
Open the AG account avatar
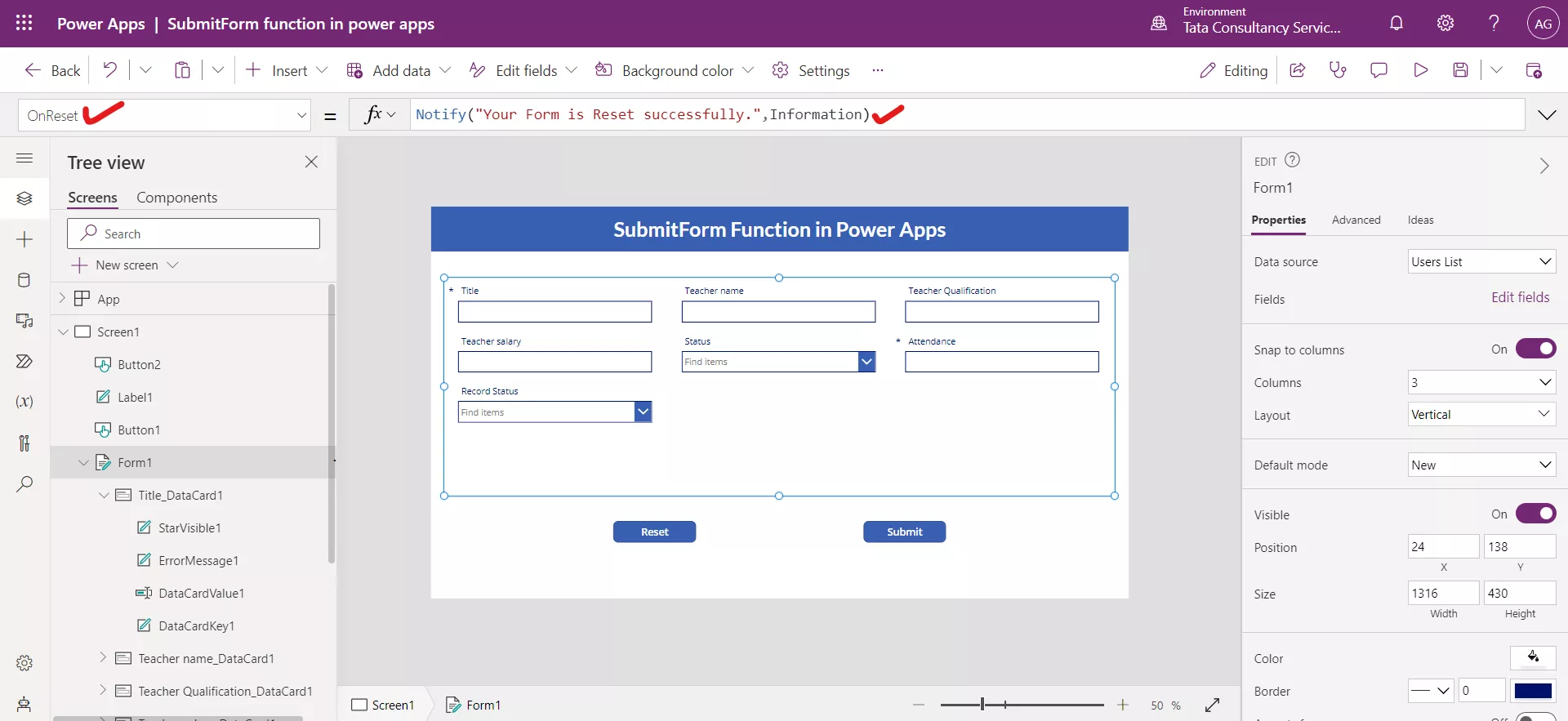click(x=1543, y=24)
